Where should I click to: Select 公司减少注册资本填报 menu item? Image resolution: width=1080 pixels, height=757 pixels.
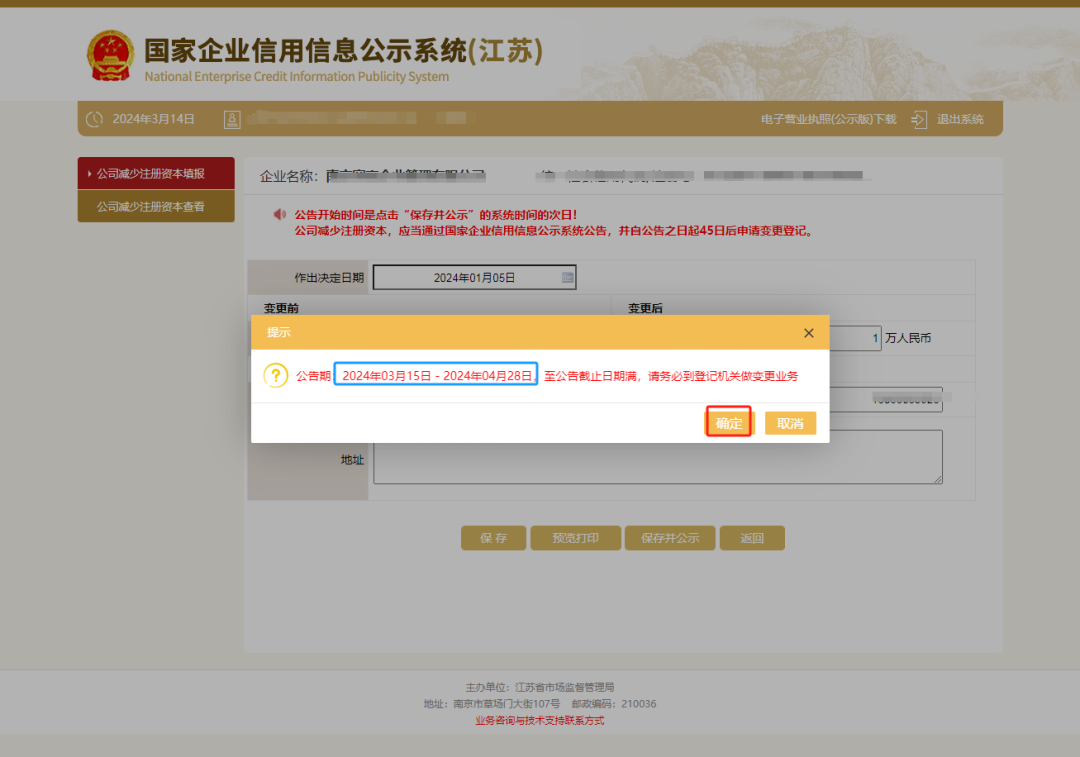pos(156,174)
